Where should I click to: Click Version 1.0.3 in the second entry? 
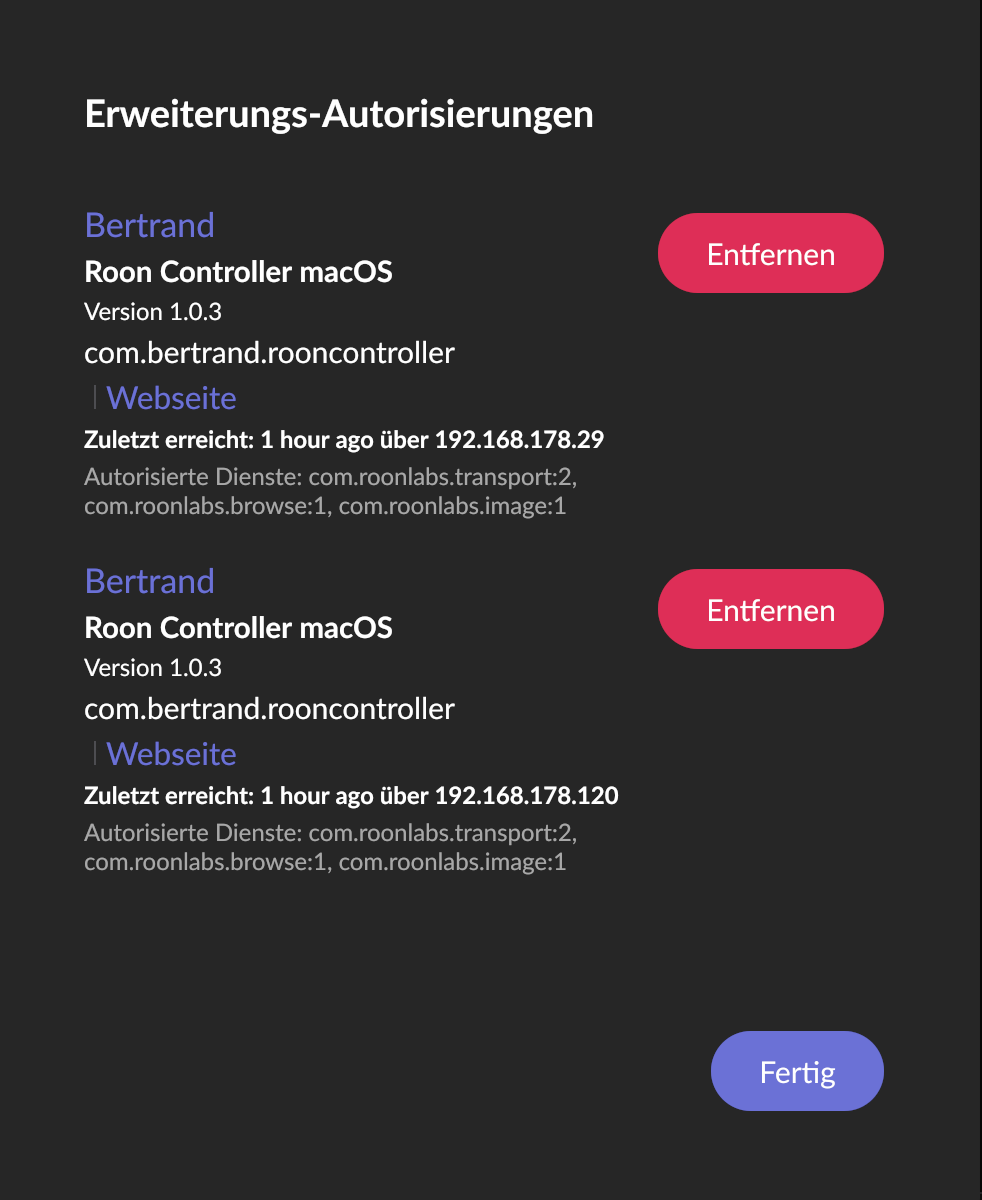coord(153,668)
